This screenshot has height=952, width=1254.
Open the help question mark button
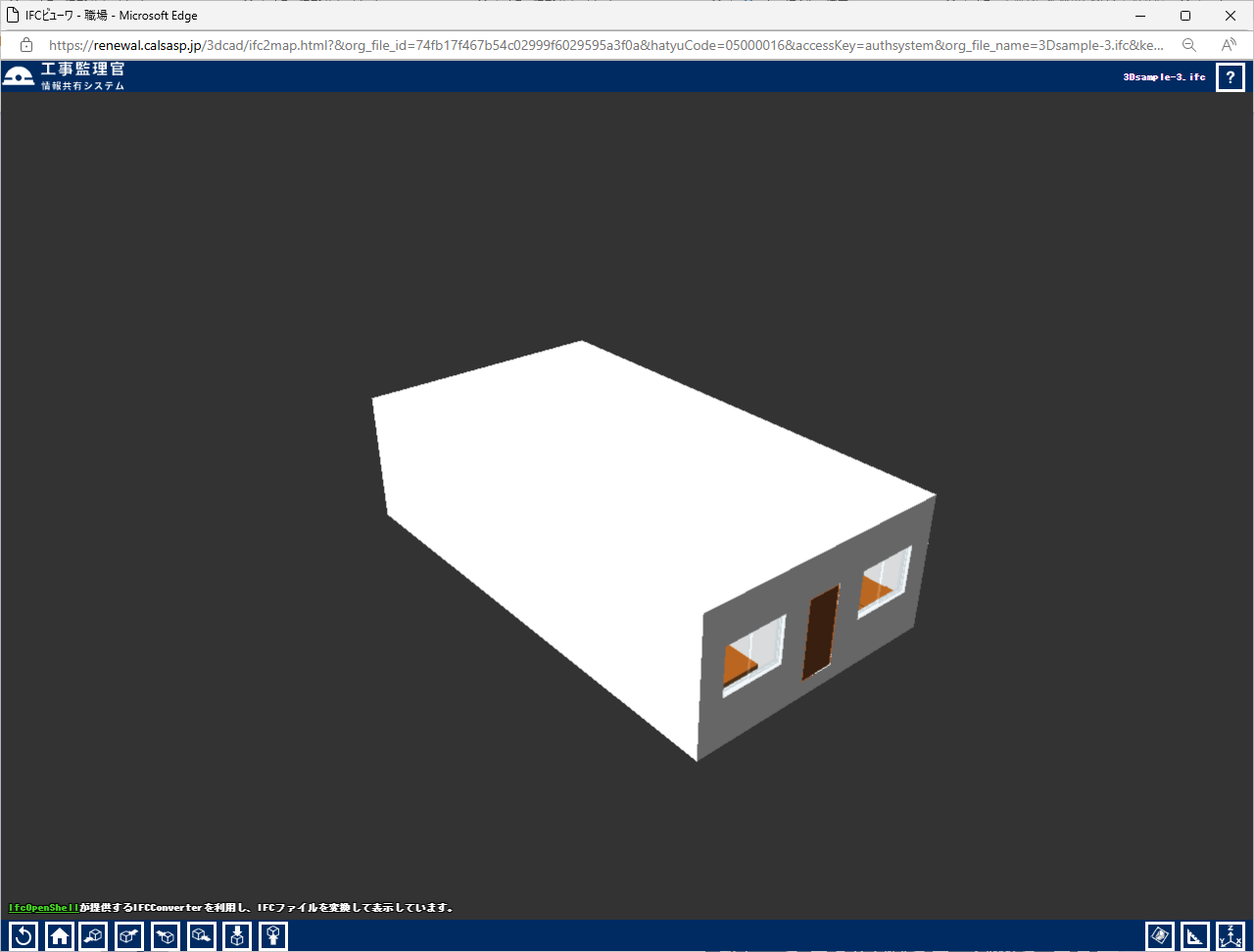[x=1230, y=77]
